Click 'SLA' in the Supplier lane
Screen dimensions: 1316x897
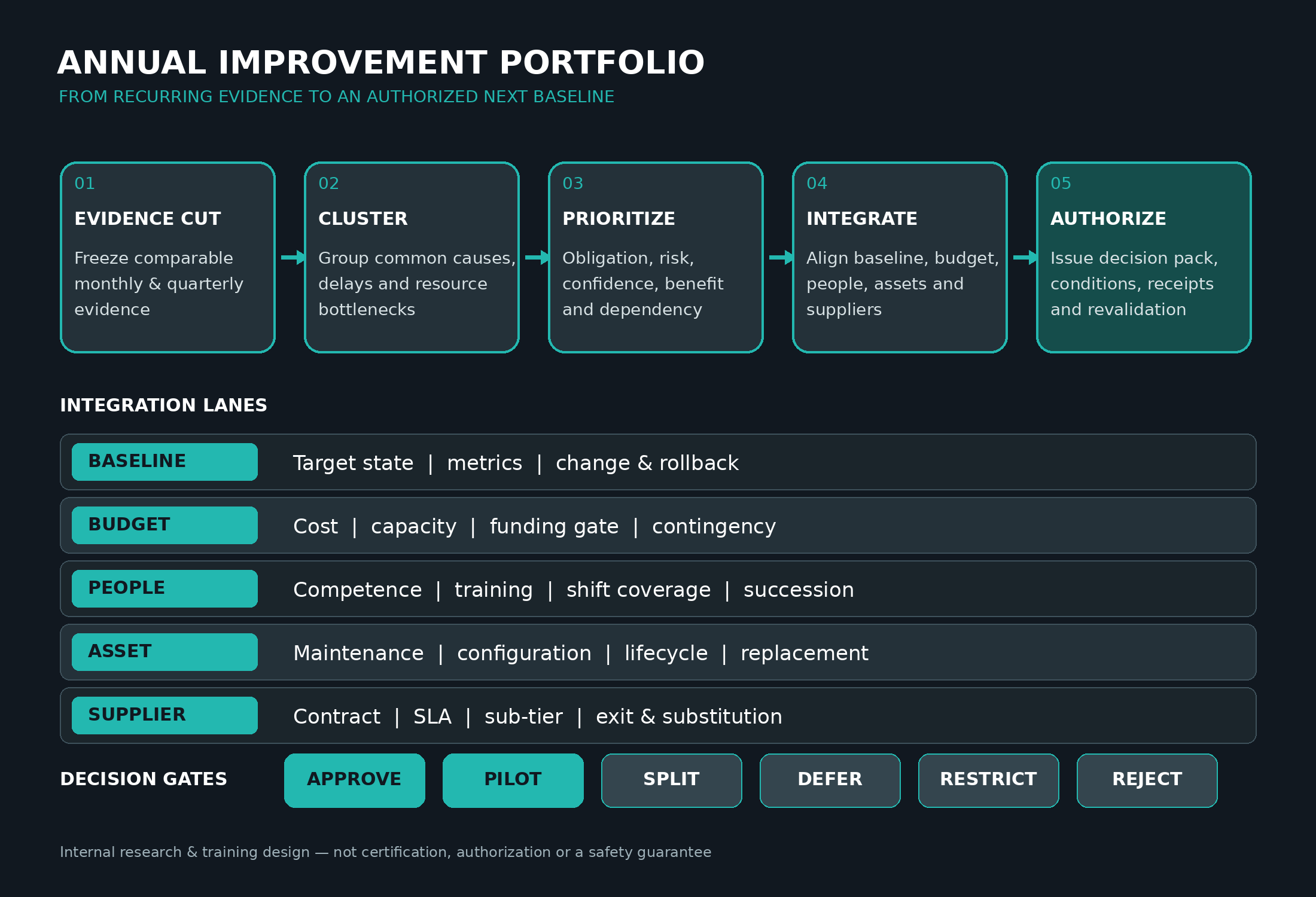coord(432,717)
